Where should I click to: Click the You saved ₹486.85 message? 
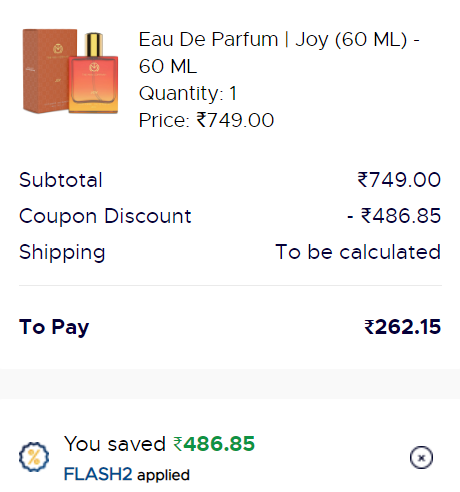pos(160,444)
